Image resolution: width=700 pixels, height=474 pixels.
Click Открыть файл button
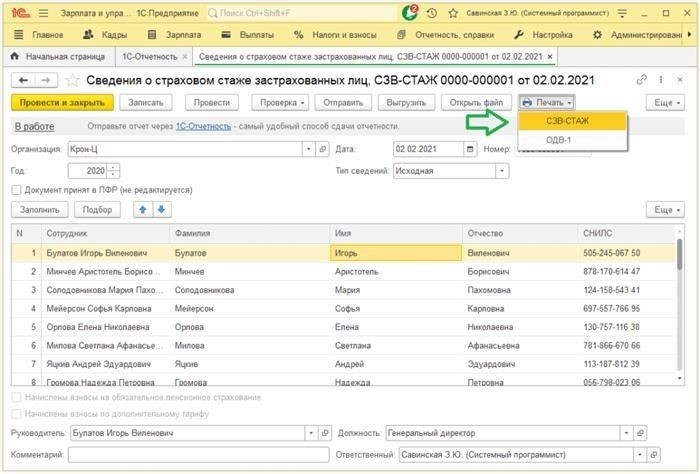click(476, 103)
